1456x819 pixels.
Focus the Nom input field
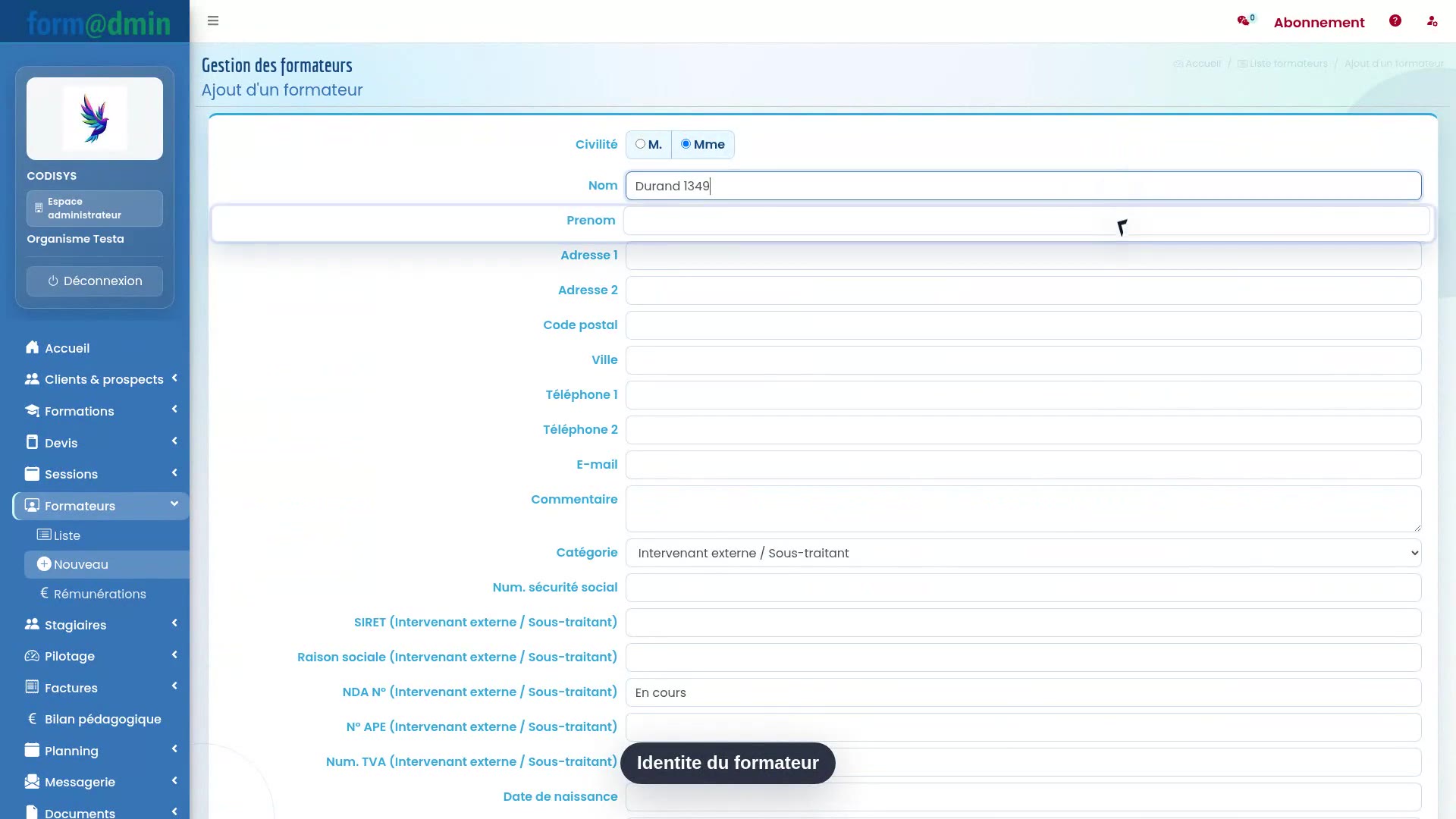click(1023, 186)
